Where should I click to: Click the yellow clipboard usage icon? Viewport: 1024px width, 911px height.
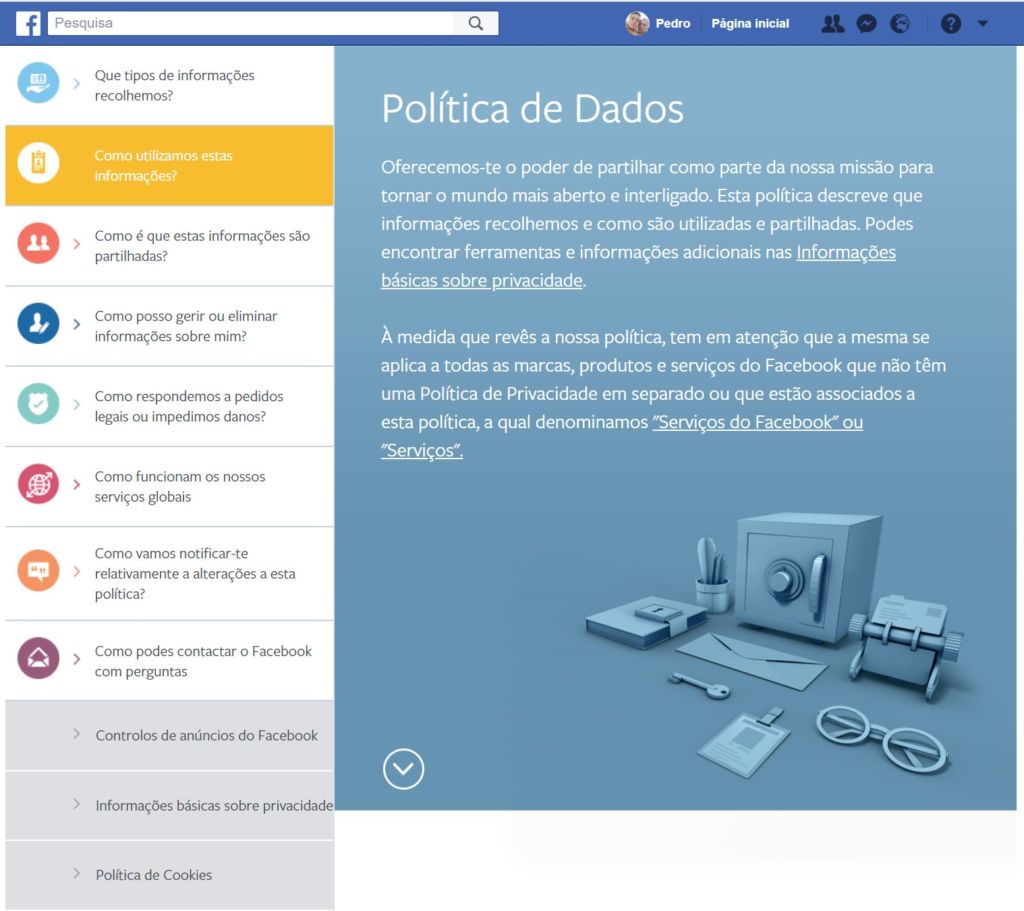38,163
